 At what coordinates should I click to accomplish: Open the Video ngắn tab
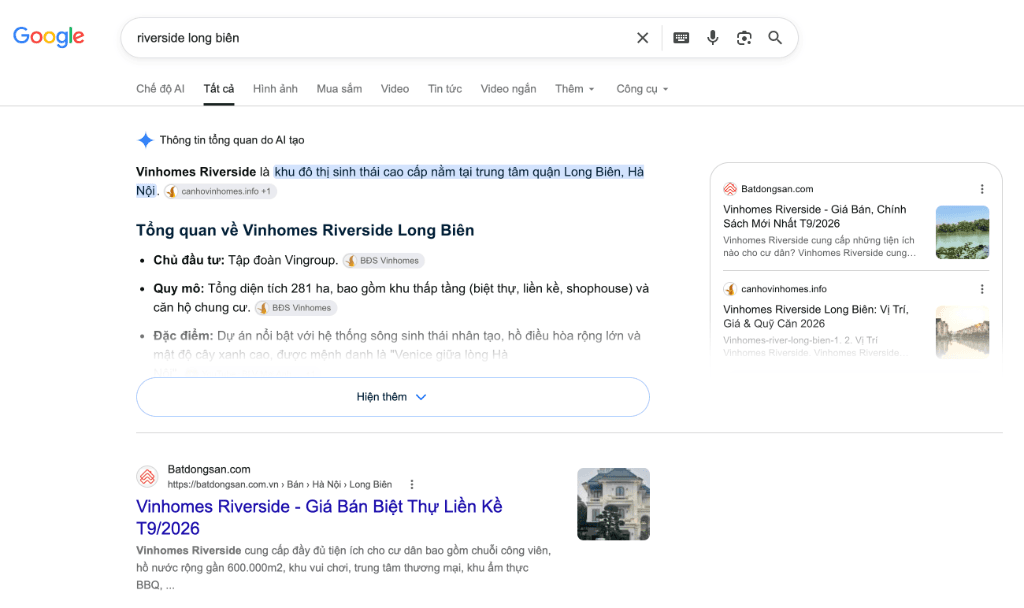pyautogui.click(x=509, y=89)
